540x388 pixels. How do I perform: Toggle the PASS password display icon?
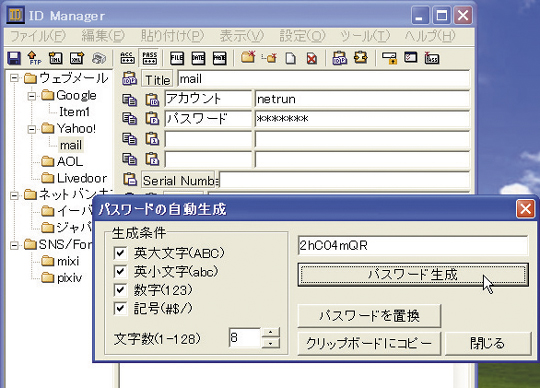[149, 58]
